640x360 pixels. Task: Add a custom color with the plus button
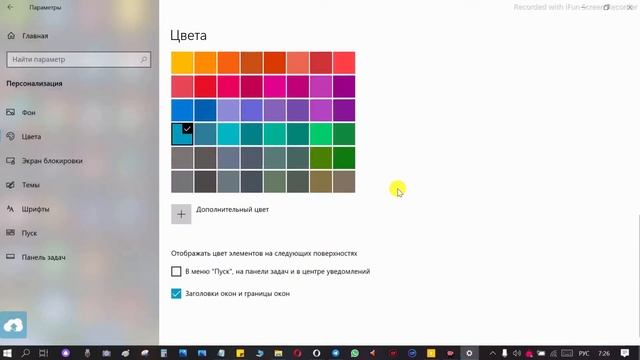tap(181, 214)
